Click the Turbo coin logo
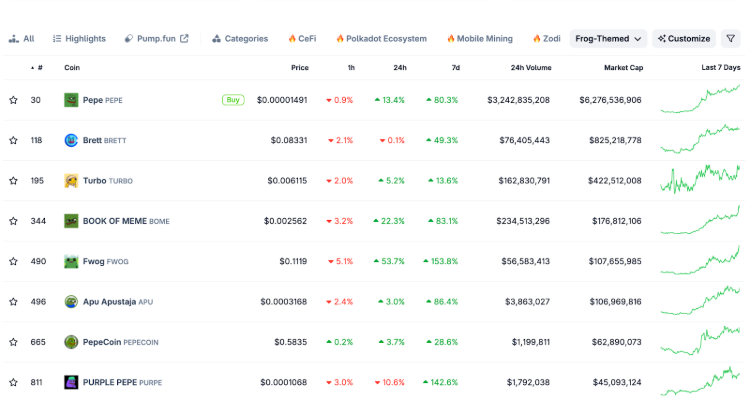The image size is (750, 400). click(x=71, y=181)
